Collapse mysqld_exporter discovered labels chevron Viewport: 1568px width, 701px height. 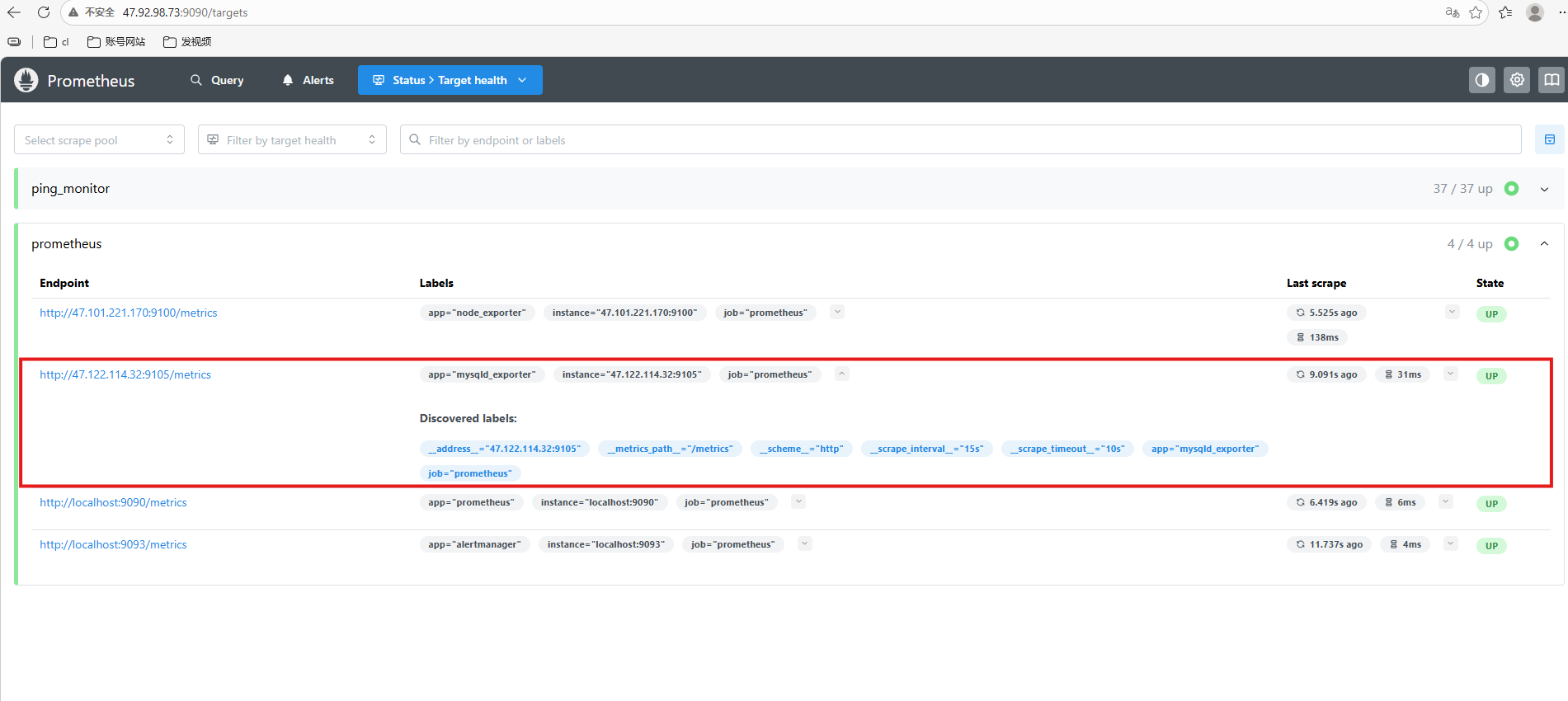pyautogui.click(x=841, y=374)
